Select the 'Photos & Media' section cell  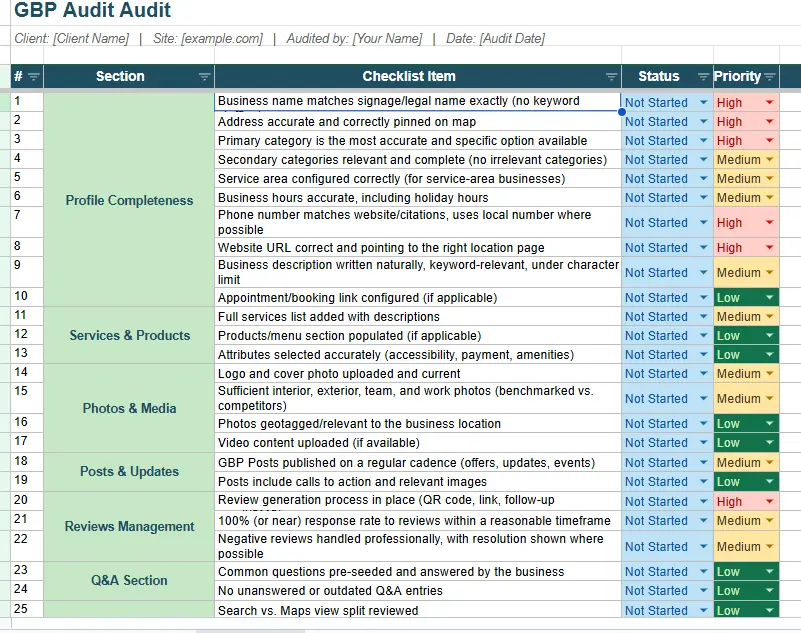tap(129, 408)
